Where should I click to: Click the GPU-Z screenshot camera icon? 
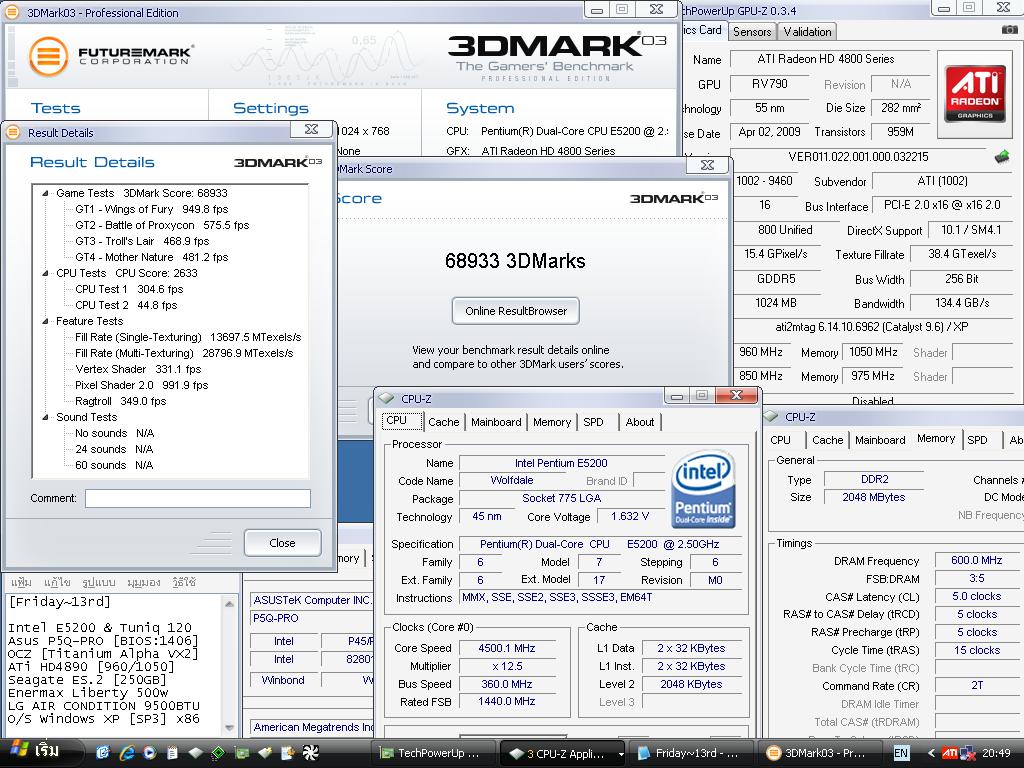click(1009, 31)
